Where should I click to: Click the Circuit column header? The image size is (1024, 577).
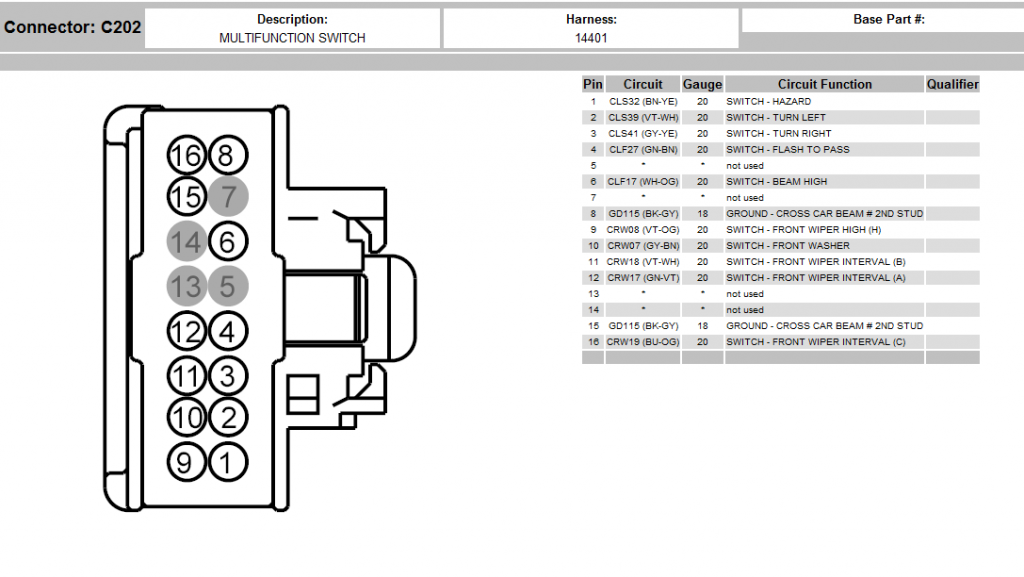tap(643, 85)
